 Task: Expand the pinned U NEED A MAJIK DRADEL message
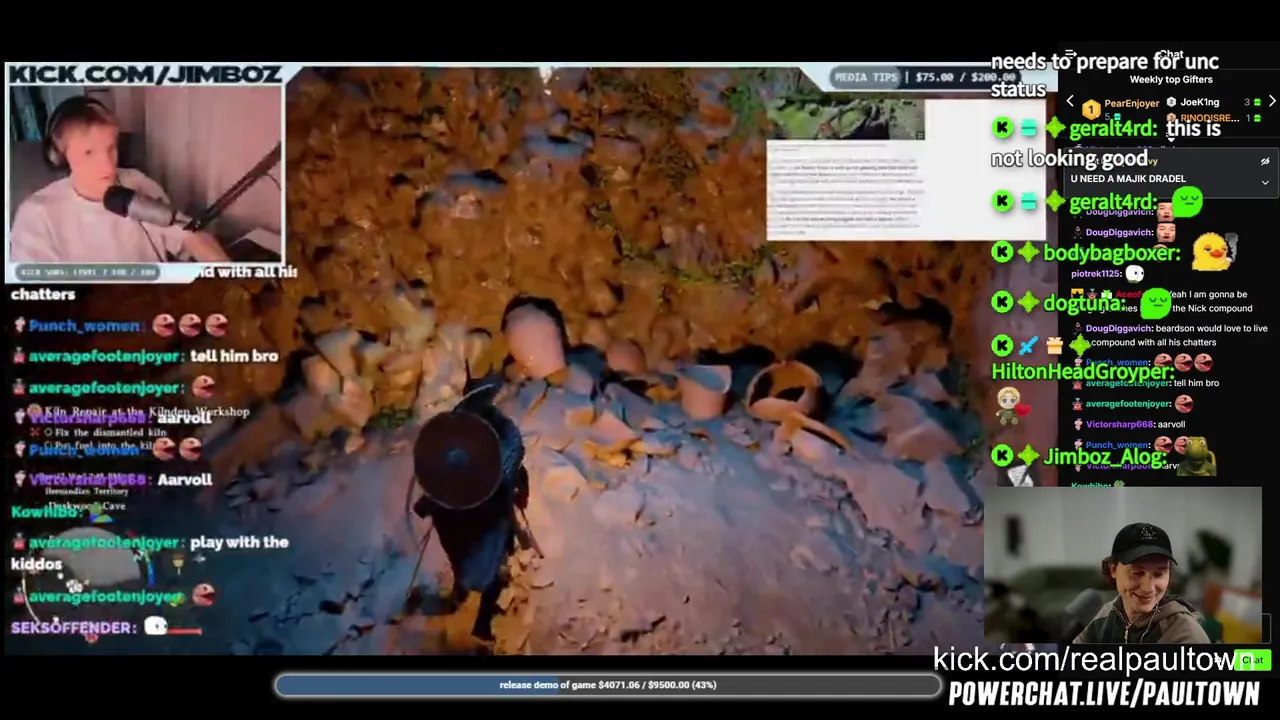point(1265,182)
